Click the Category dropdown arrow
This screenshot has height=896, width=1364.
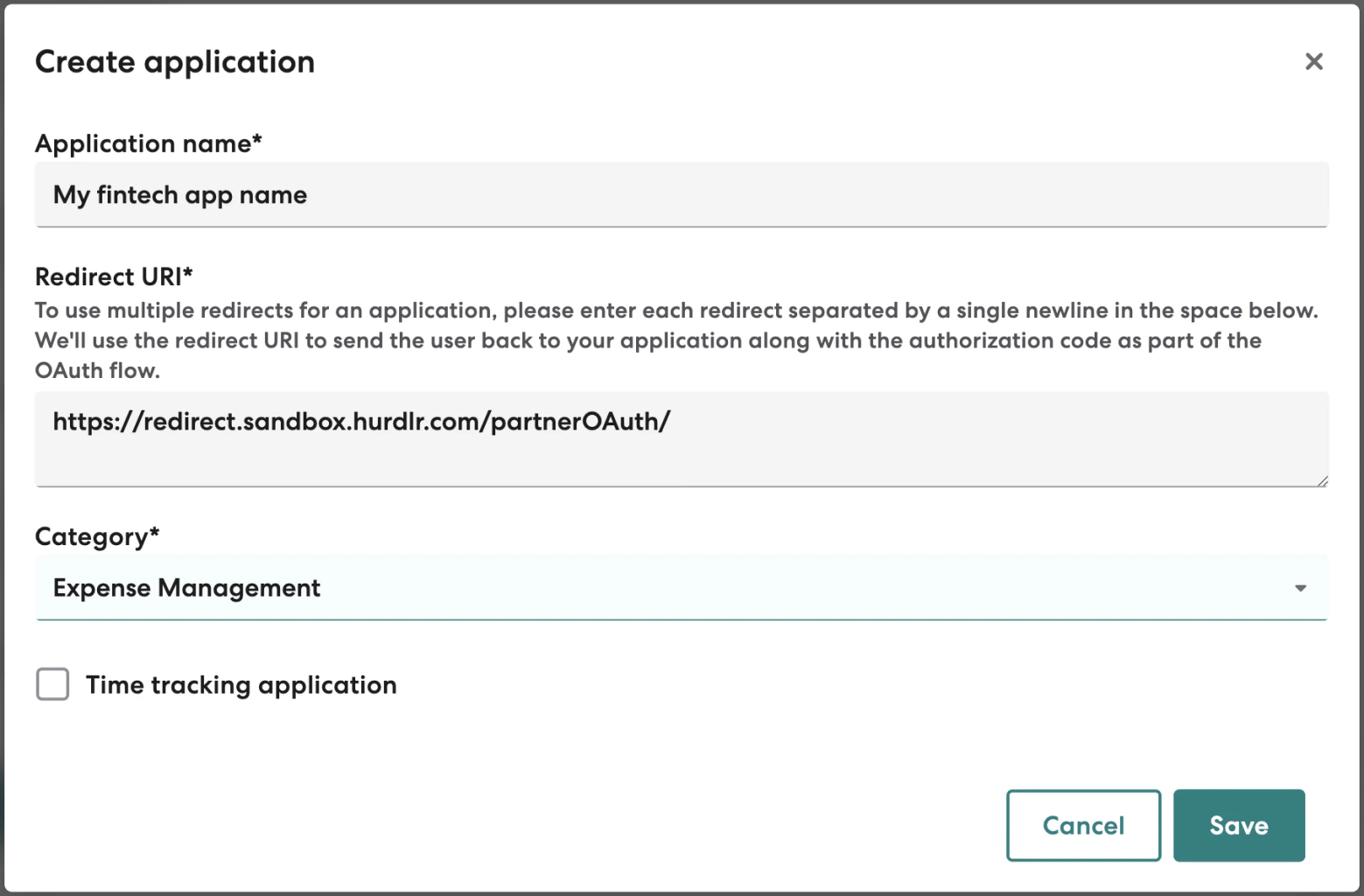click(1300, 588)
